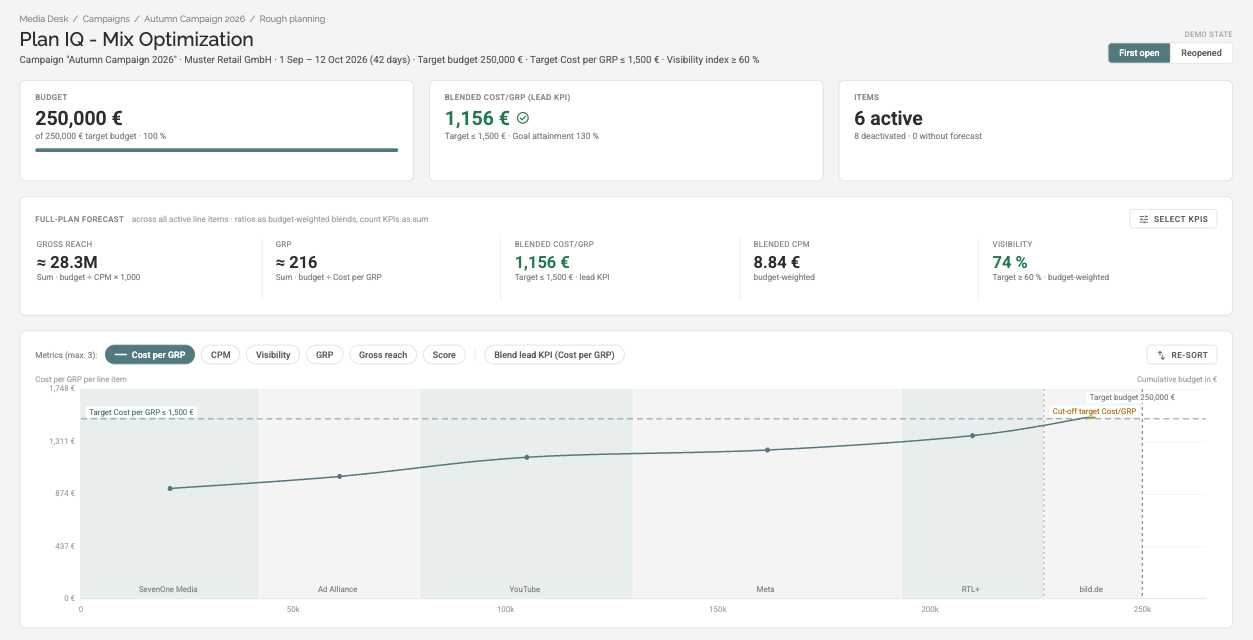Open the Media Desk breadcrumb
This screenshot has width=1253, height=640.
tap(42, 19)
